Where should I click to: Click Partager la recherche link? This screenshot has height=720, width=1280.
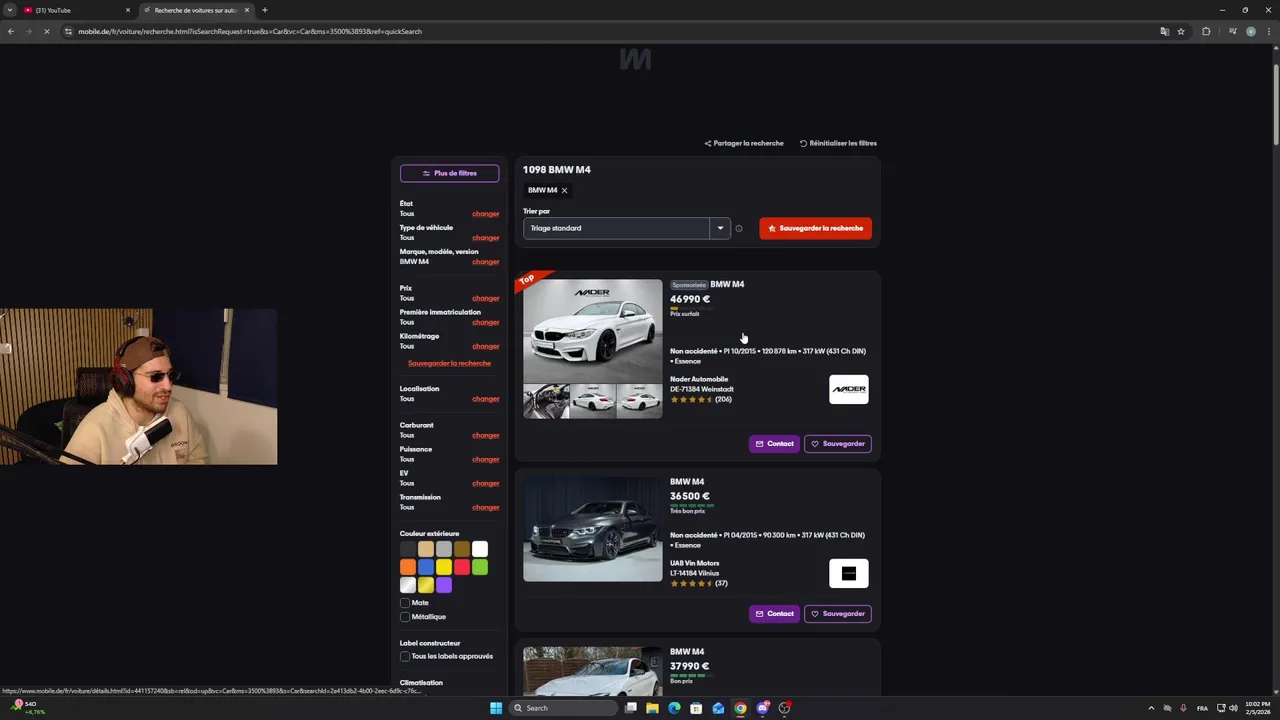point(744,143)
